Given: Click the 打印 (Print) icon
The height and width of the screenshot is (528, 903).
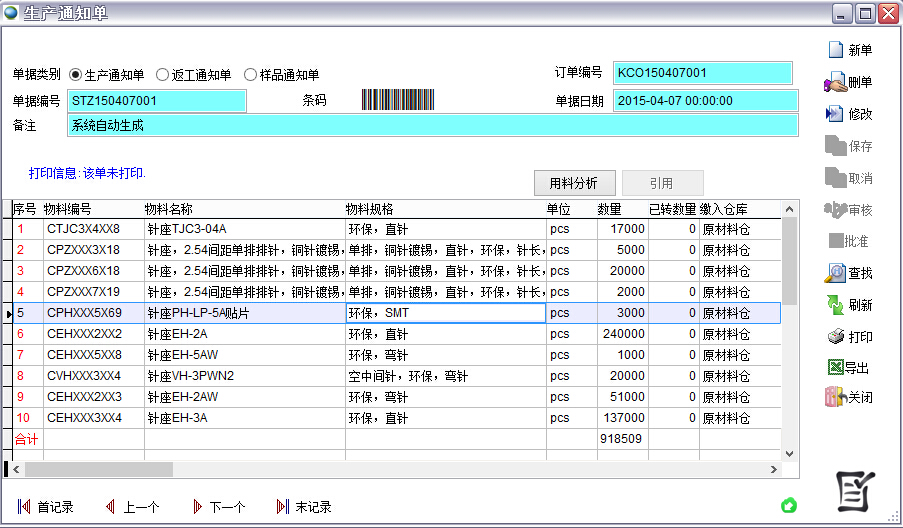Looking at the screenshot, I should point(835,337).
